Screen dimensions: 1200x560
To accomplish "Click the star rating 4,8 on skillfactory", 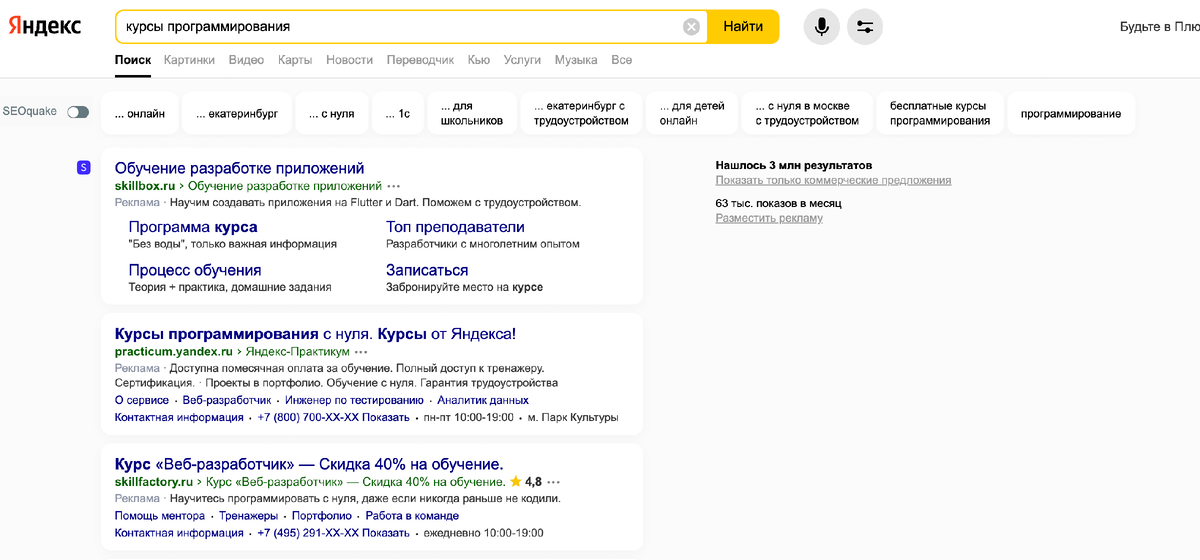I will (x=525, y=482).
